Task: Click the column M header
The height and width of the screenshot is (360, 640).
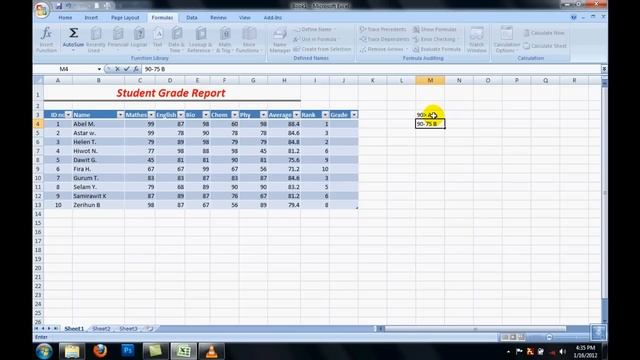Action: pos(430,80)
